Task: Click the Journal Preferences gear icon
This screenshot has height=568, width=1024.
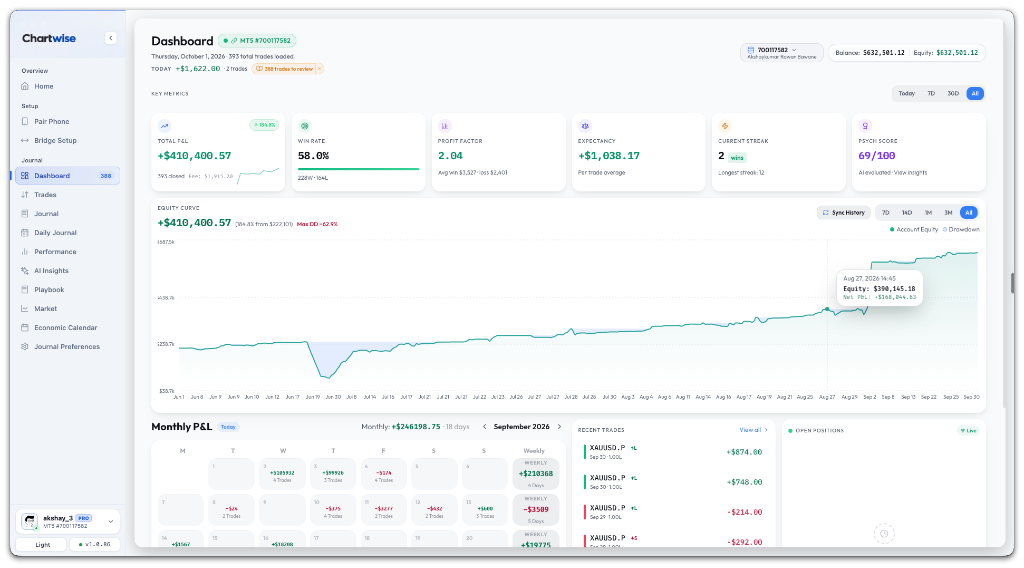Action: 25,347
